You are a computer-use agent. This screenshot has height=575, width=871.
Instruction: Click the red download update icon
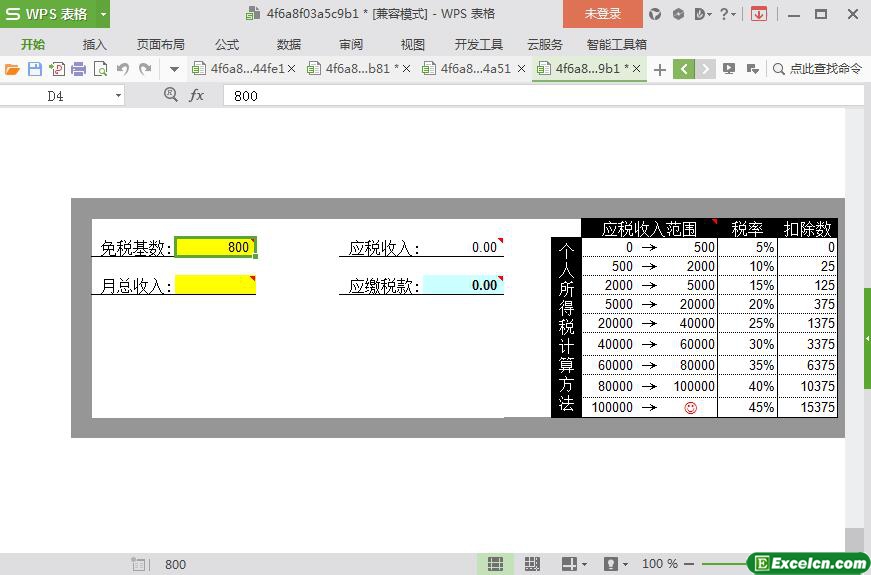coord(758,14)
